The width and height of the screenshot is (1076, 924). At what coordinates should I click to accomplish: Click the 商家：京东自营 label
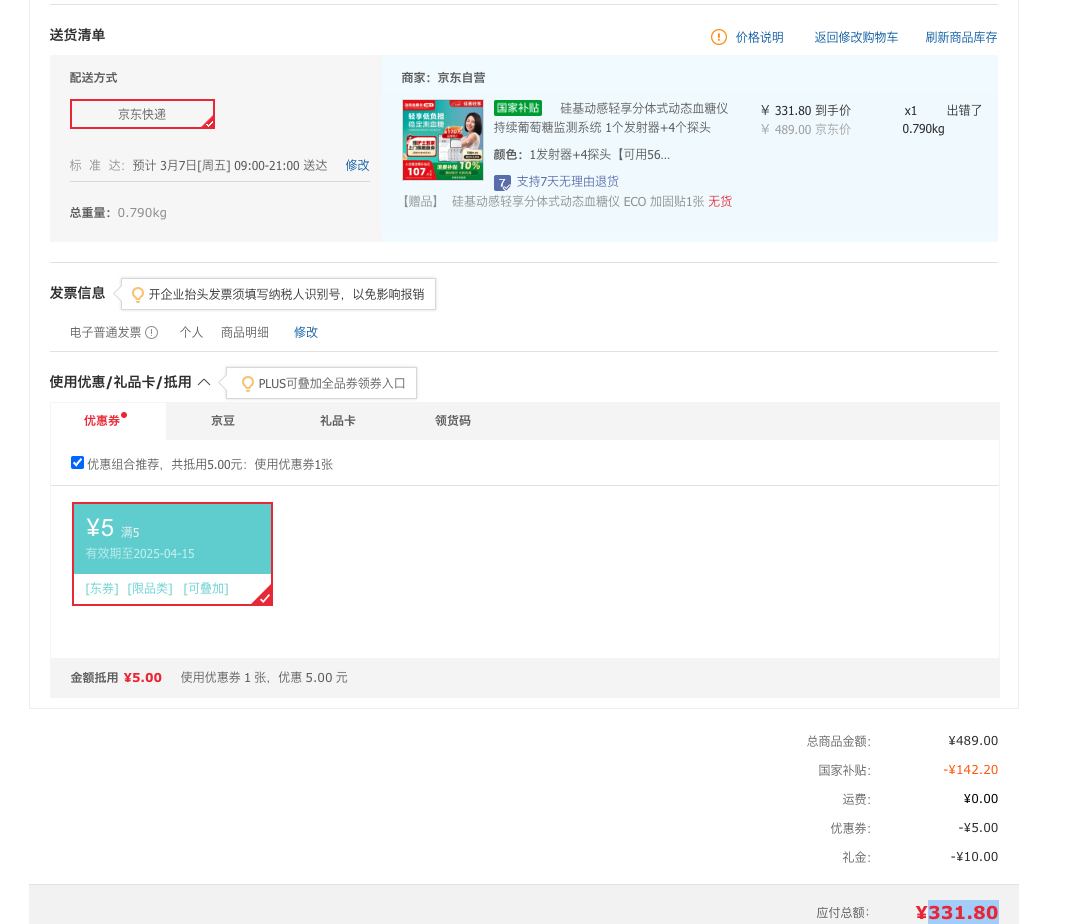[x=443, y=78]
